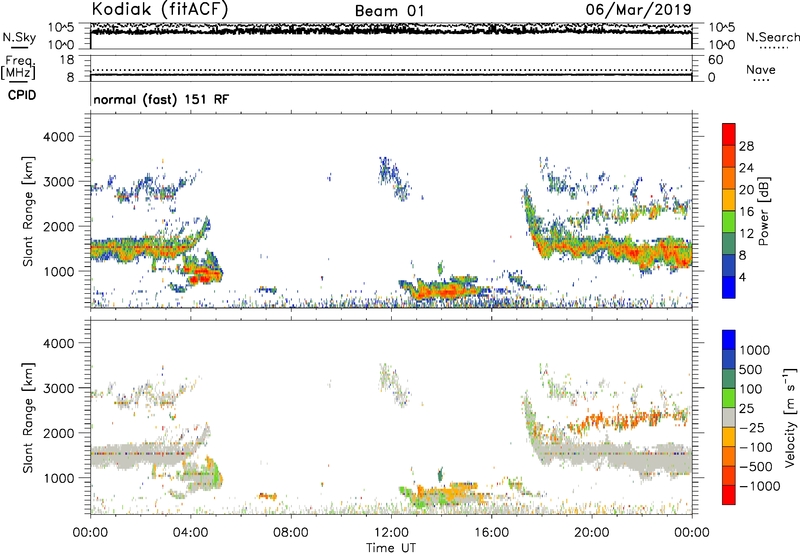Click the 'N.Sky' legend label
The width and height of the screenshot is (800, 554).
click(19, 38)
